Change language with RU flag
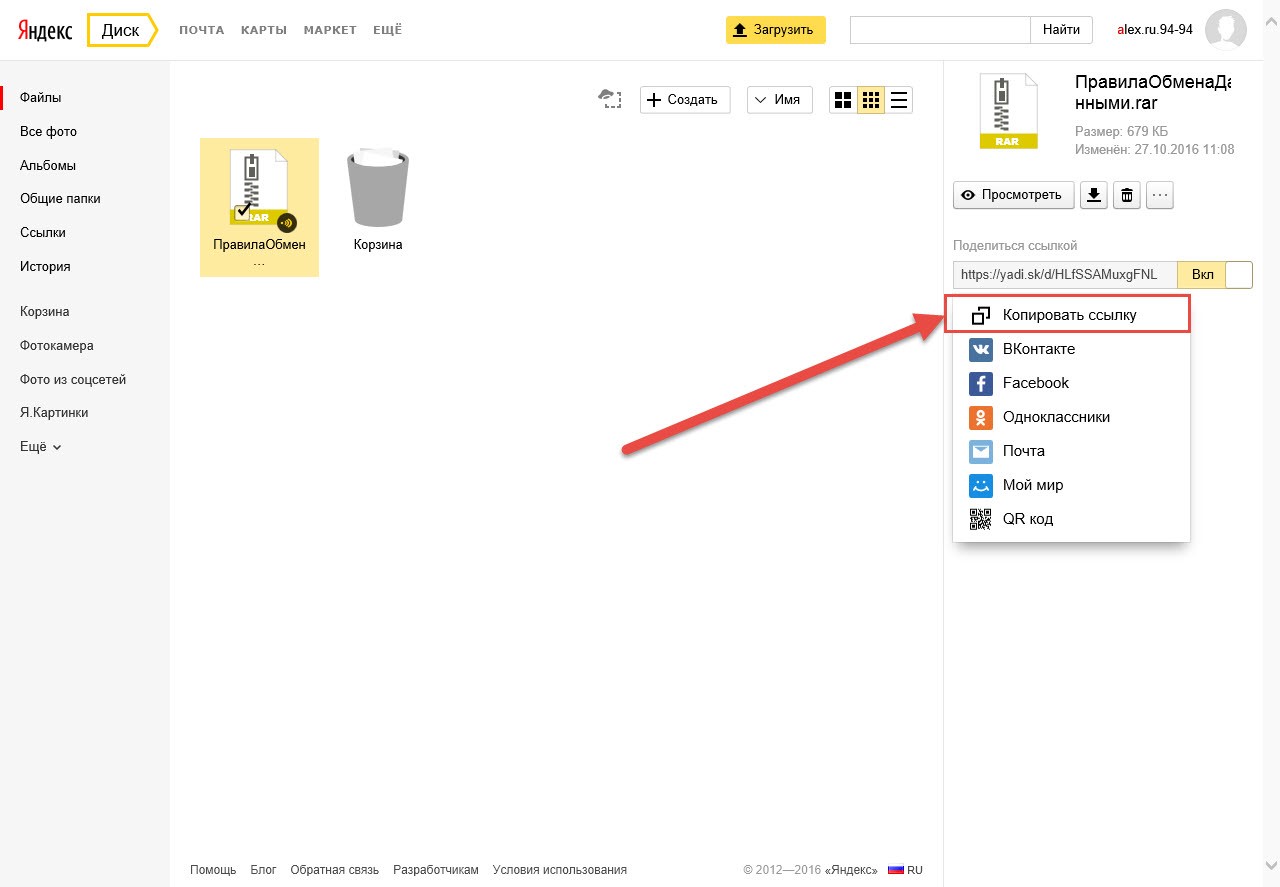 (x=906, y=870)
